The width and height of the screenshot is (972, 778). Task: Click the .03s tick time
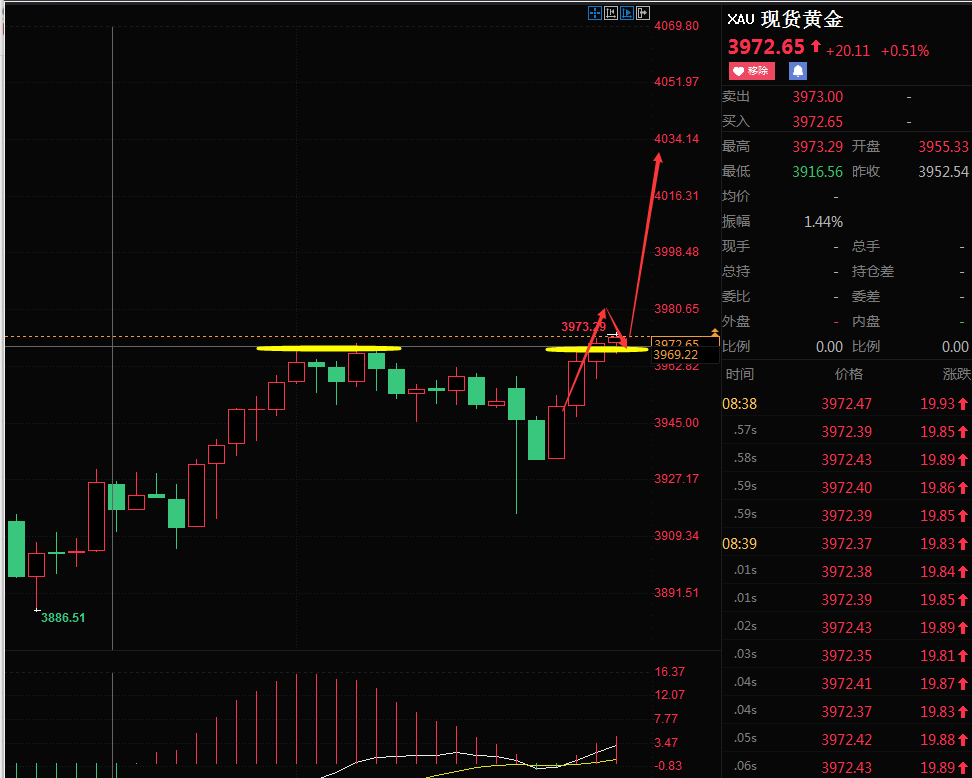(x=745, y=654)
